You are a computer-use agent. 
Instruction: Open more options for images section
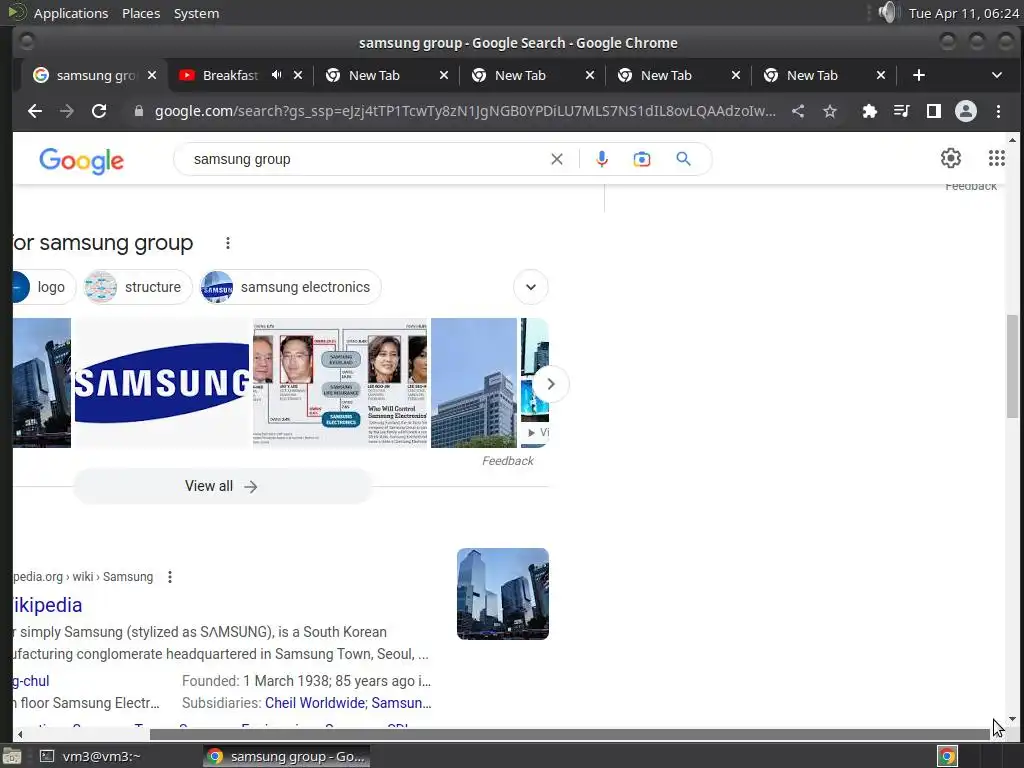pyautogui.click(x=227, y=243)
